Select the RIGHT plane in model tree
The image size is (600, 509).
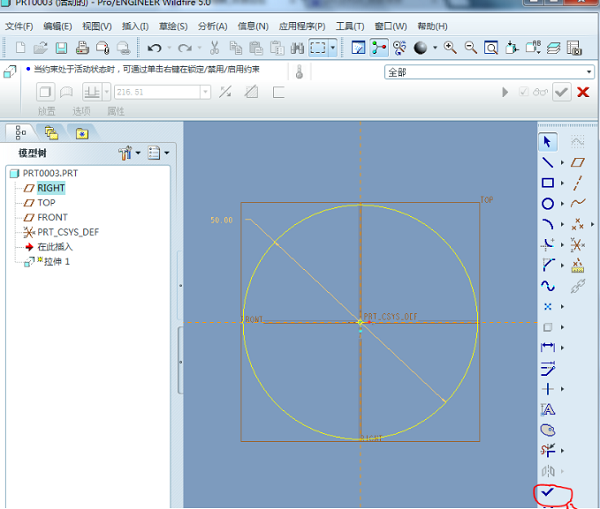coord(51,188)
